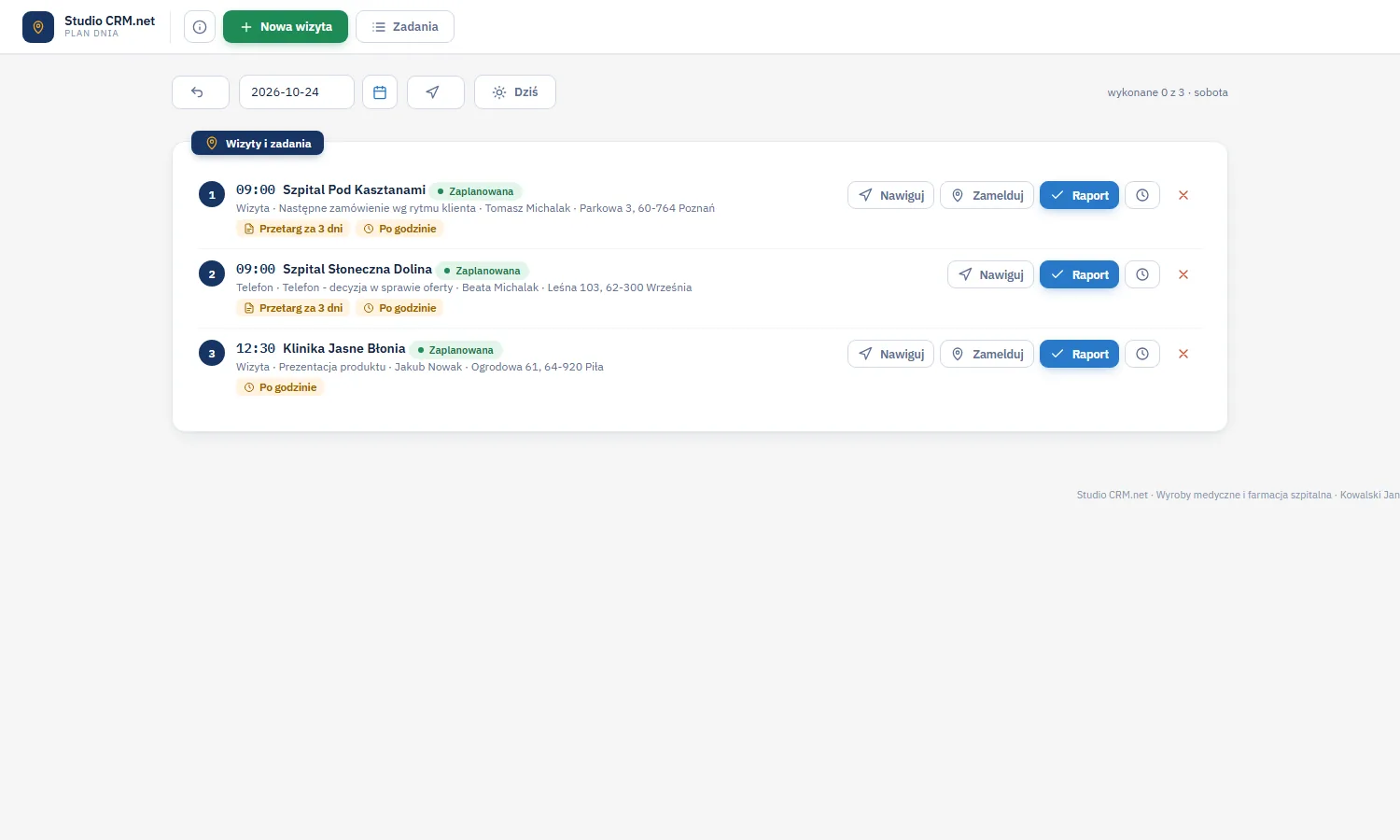
Task: Delete the Szpital Słoneczna Dolina phone task
Action: (1183, 274)
